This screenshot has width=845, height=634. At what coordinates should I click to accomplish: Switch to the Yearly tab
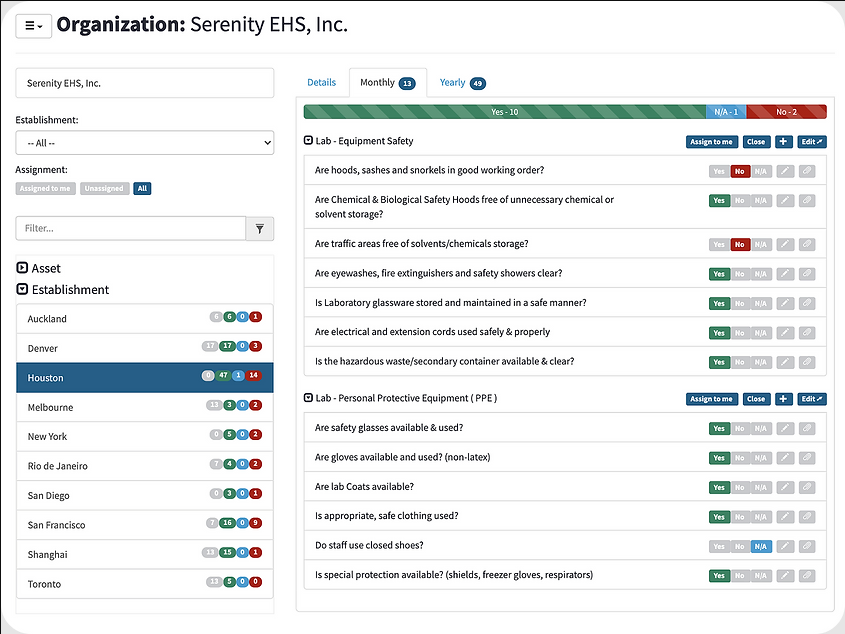tap(462, 82)
